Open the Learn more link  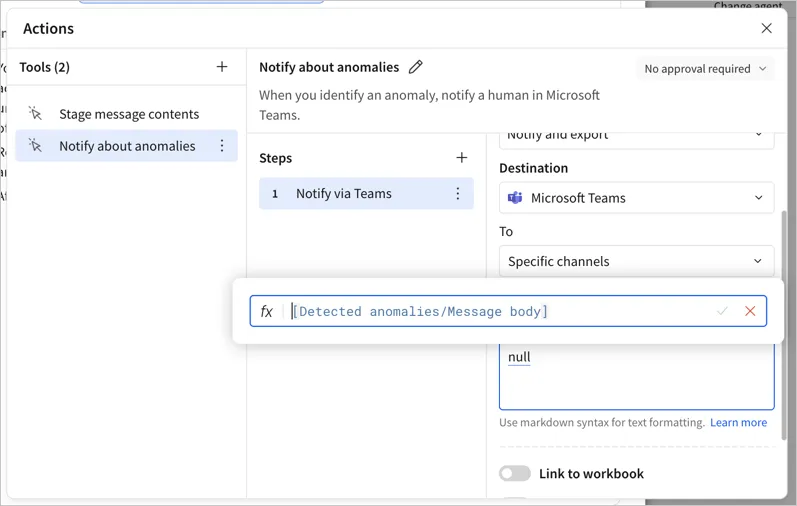pos(738,423)
